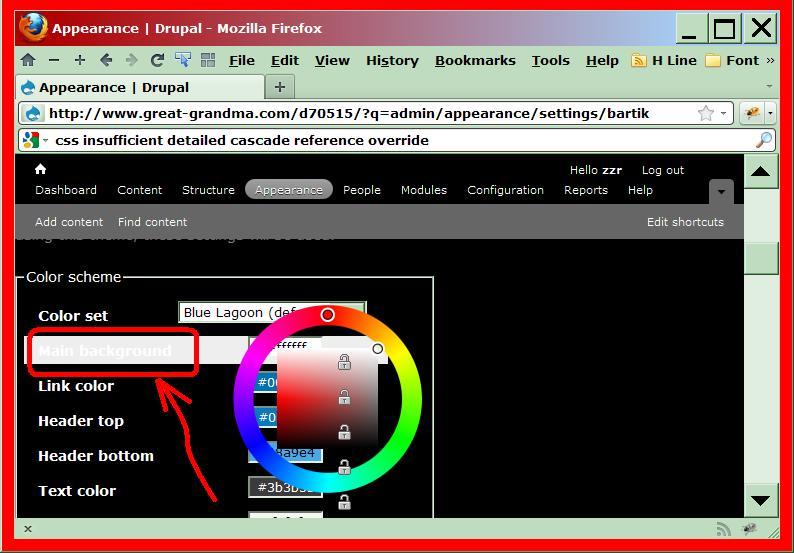Open the Structure admin page
The image size is (794, 553).
pos(208,190)
